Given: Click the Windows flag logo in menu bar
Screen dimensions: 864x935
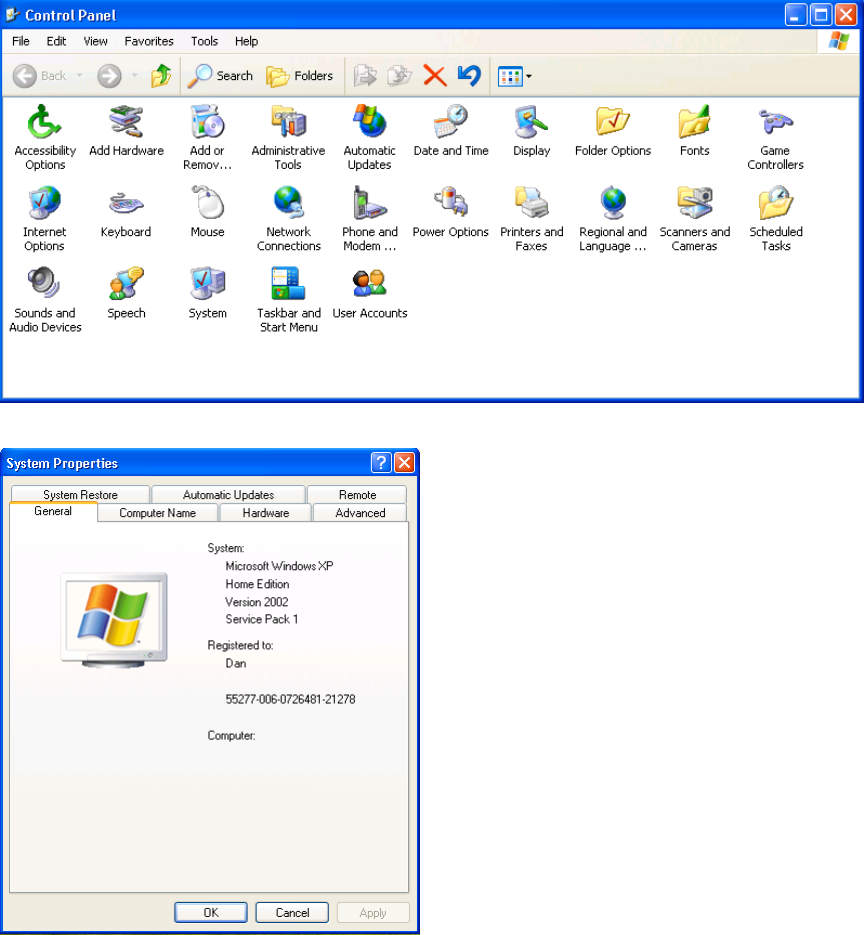Looking at the screenshot, I should (839, 41).
